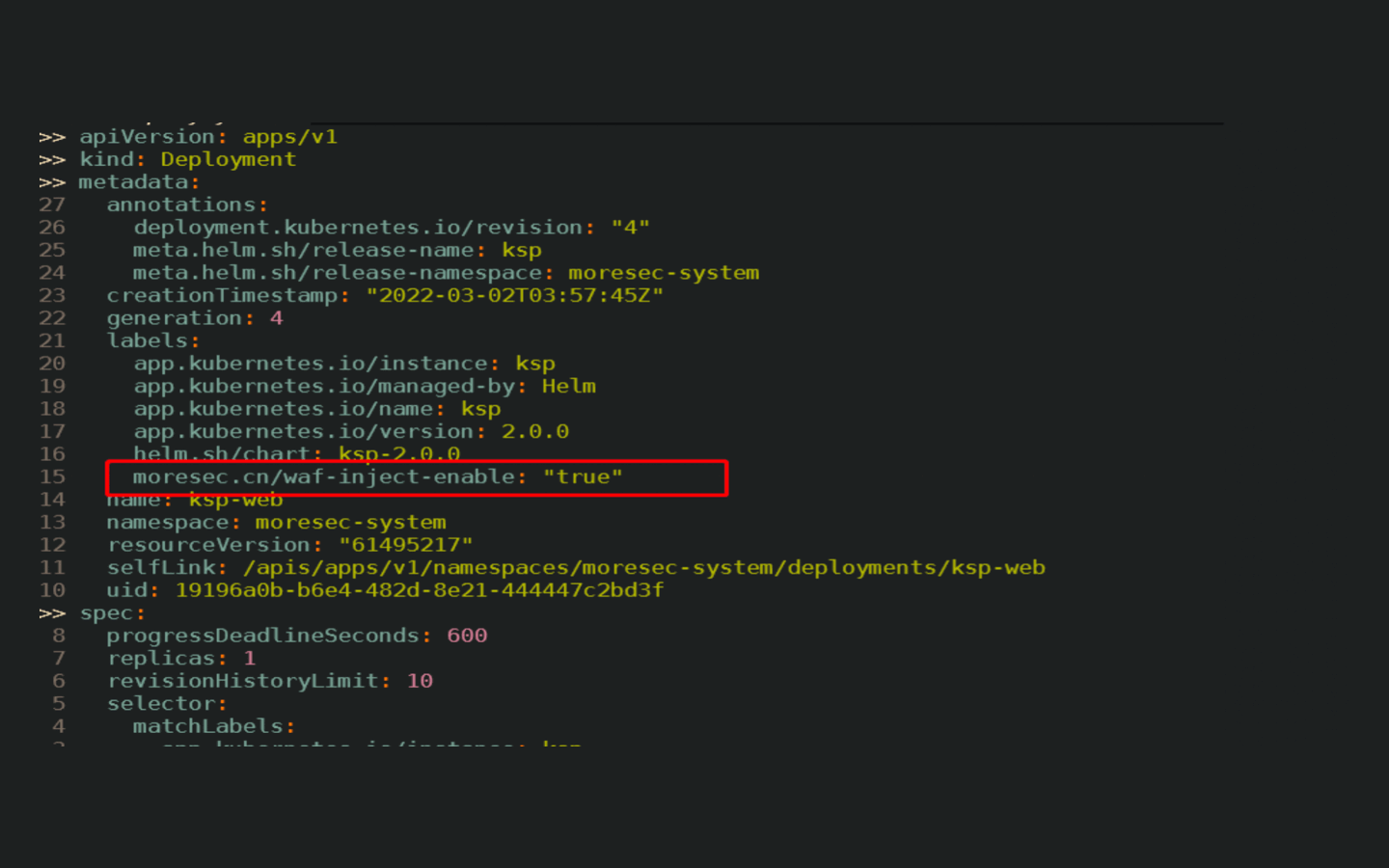The image size is (1389, 868).
Task: Select the progressDeadlineSeconds value 600
Action: point(467,636)
